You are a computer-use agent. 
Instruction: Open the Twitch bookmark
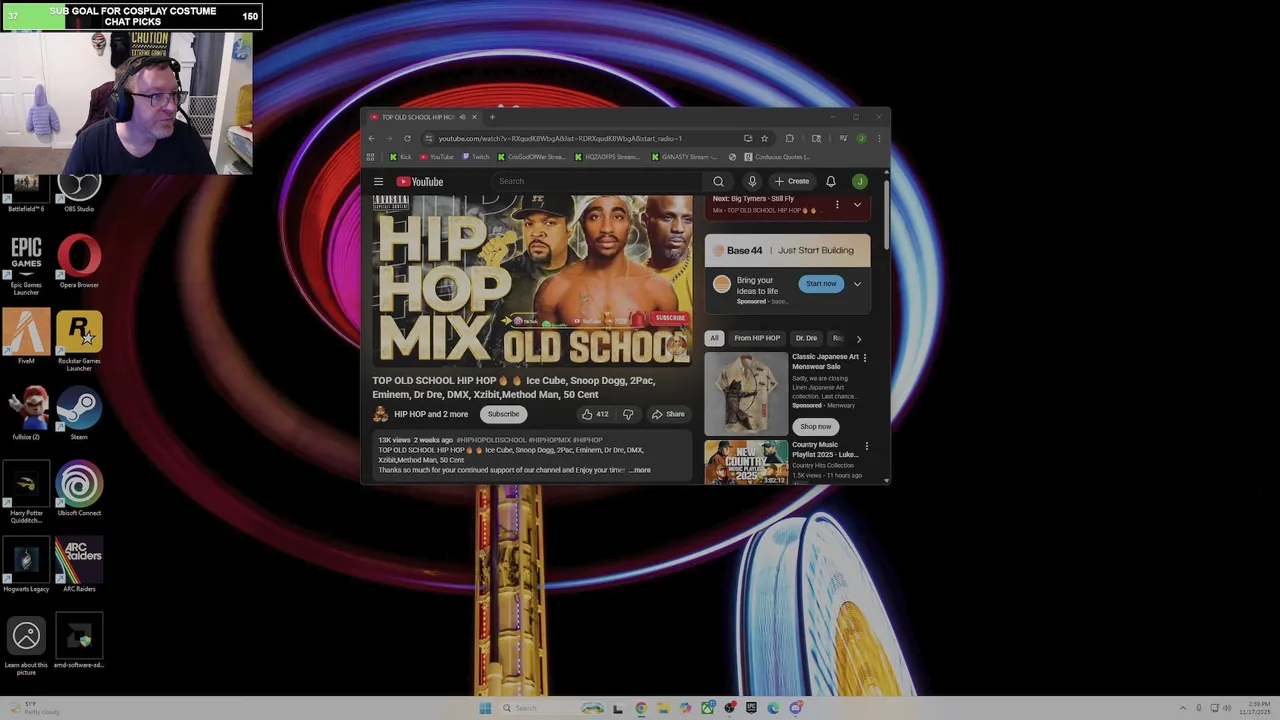coord(475,157)
